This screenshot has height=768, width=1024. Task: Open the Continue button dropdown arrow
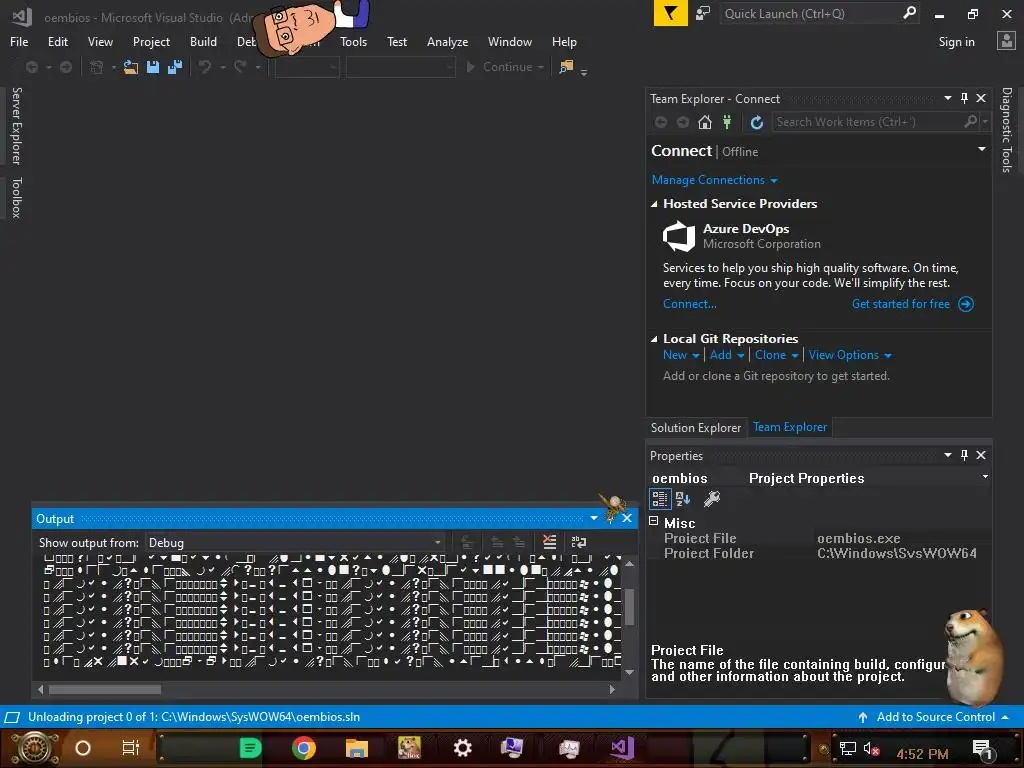coord(541,67)
